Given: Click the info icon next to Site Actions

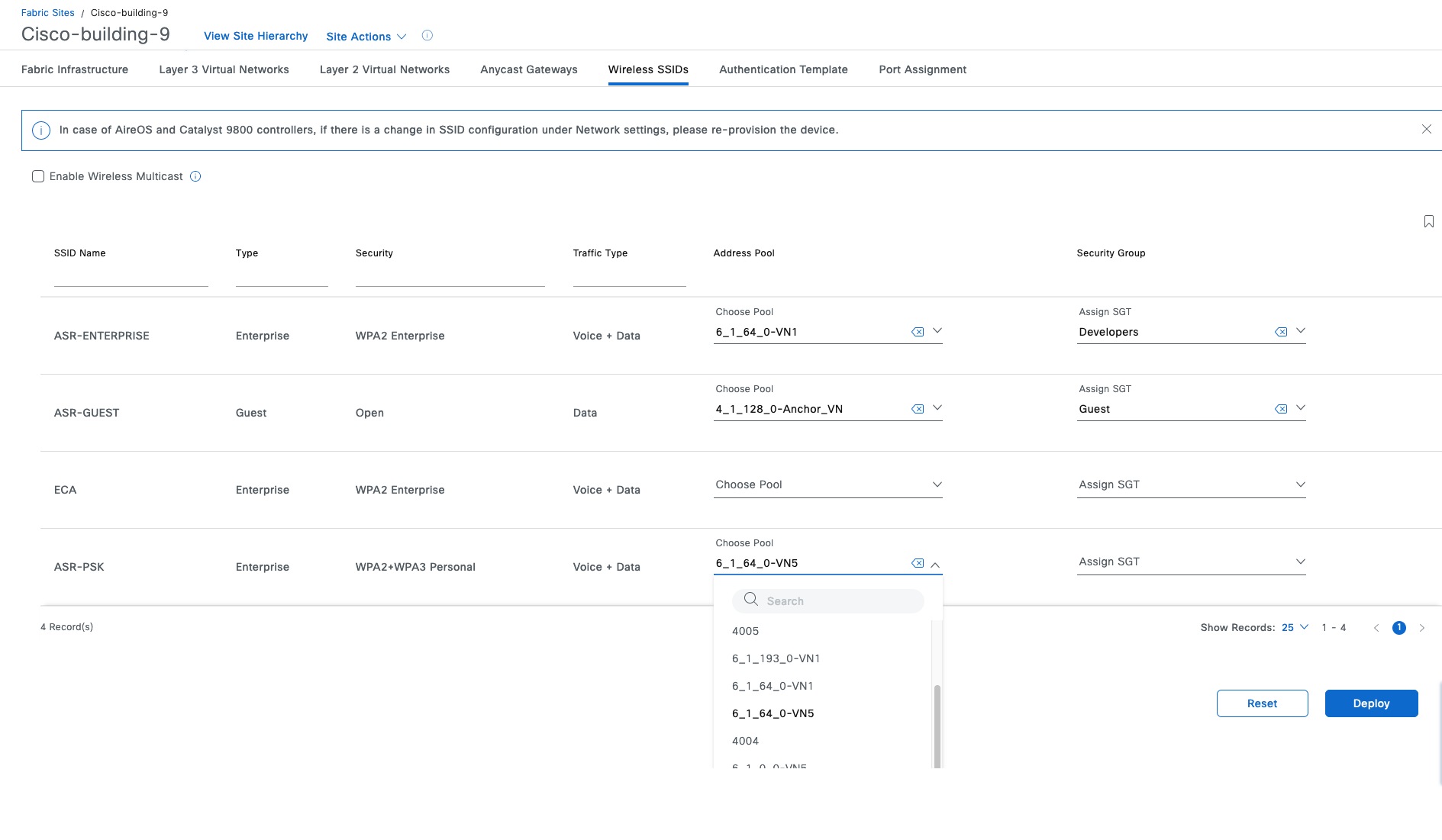Looking at the screenshot, I should click(427, 36).
